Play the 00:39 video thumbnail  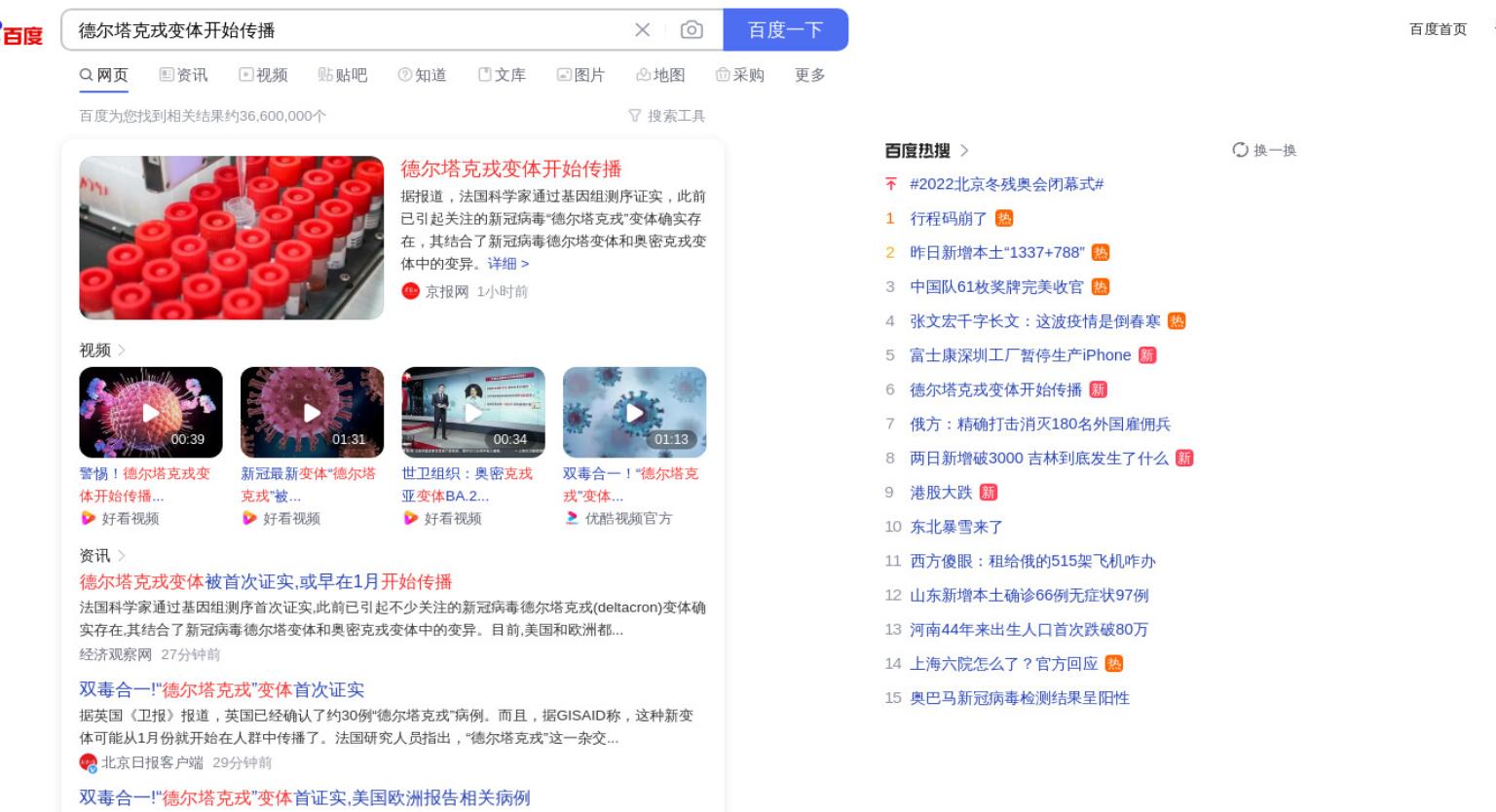[x=151, y=412]
